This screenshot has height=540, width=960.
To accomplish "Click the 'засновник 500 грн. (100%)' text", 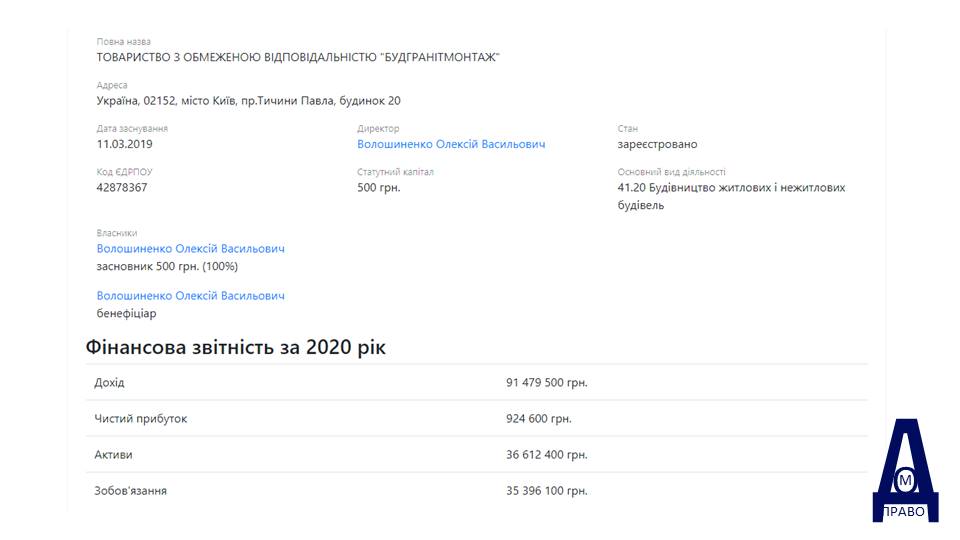I will (167, 267).
